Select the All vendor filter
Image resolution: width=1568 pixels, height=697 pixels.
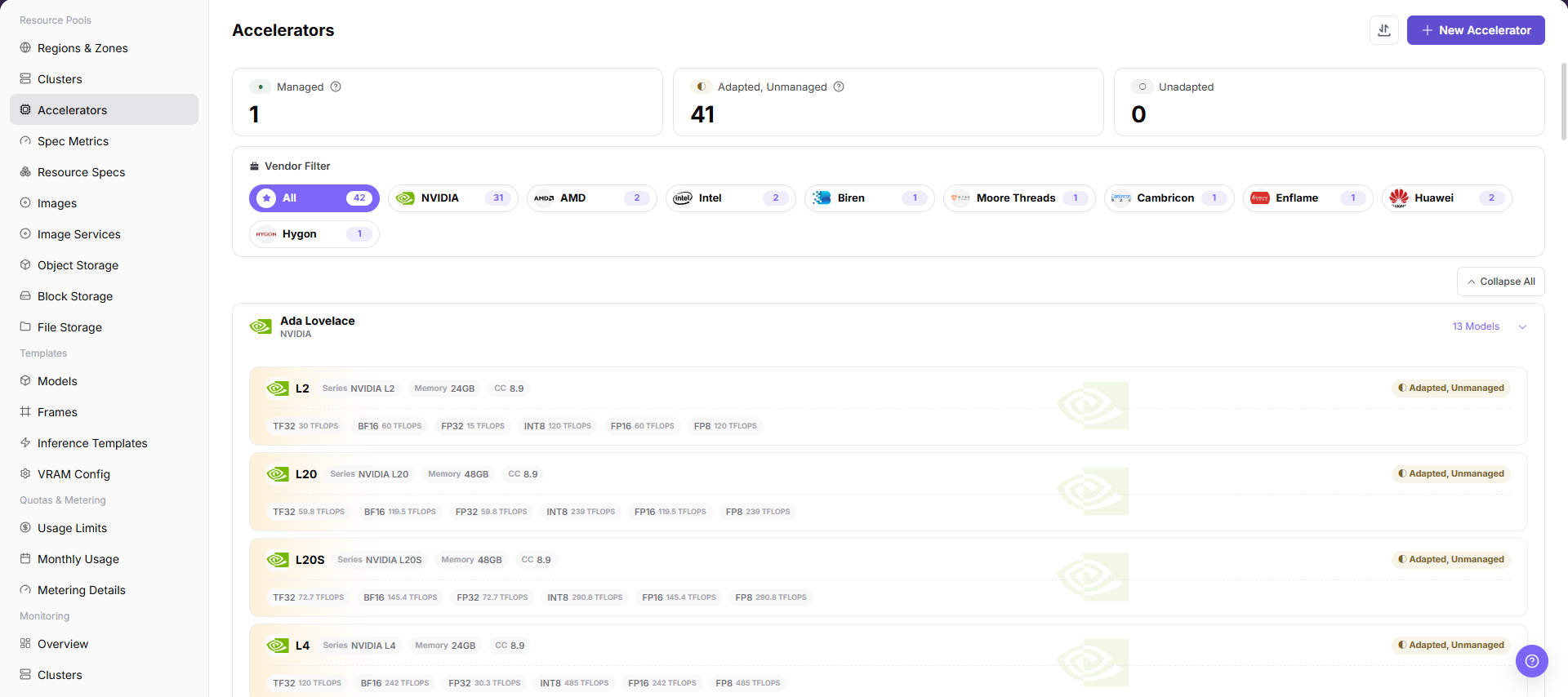point(314,198)
